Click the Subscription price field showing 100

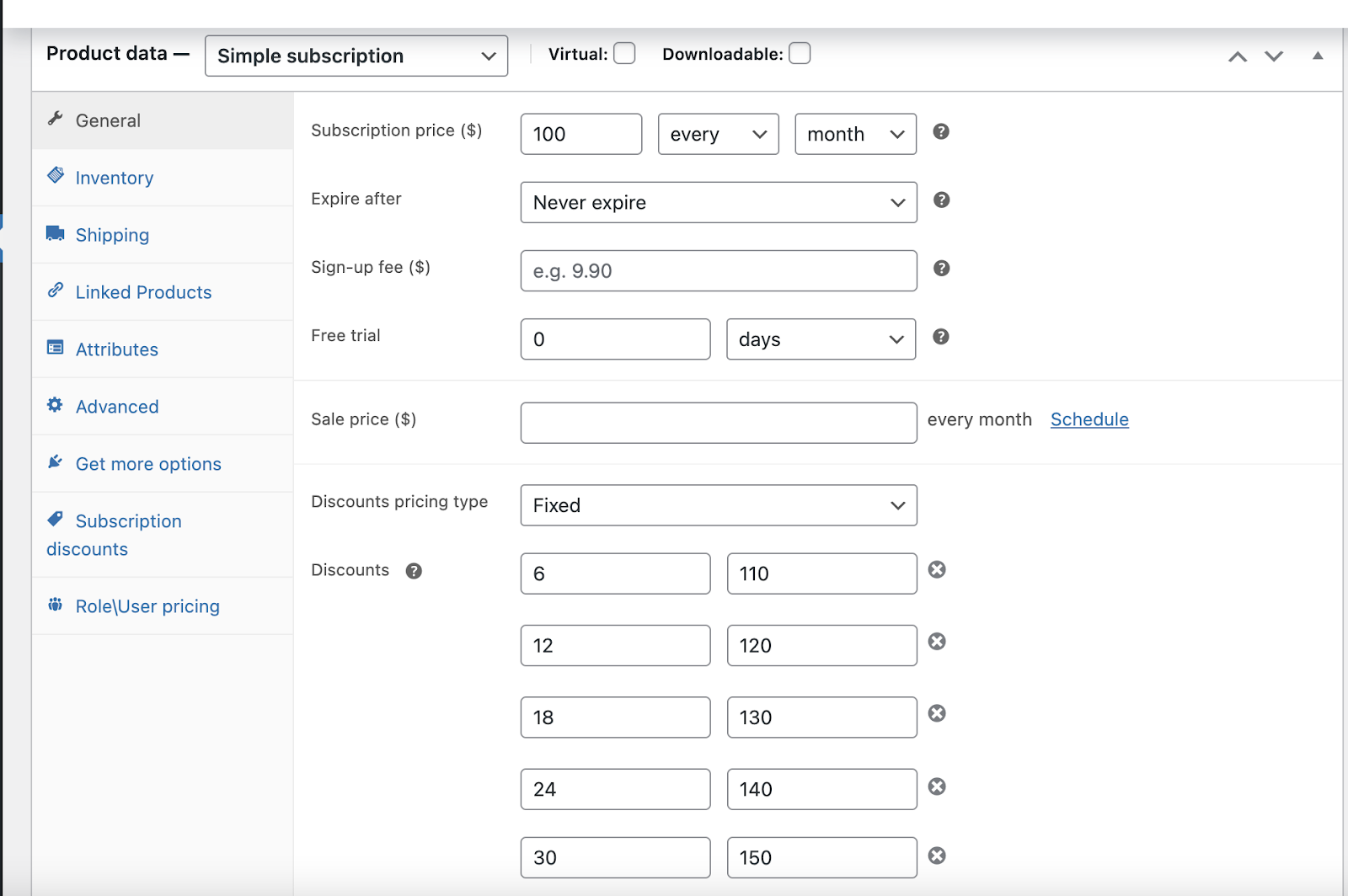(x=581, y=134)
